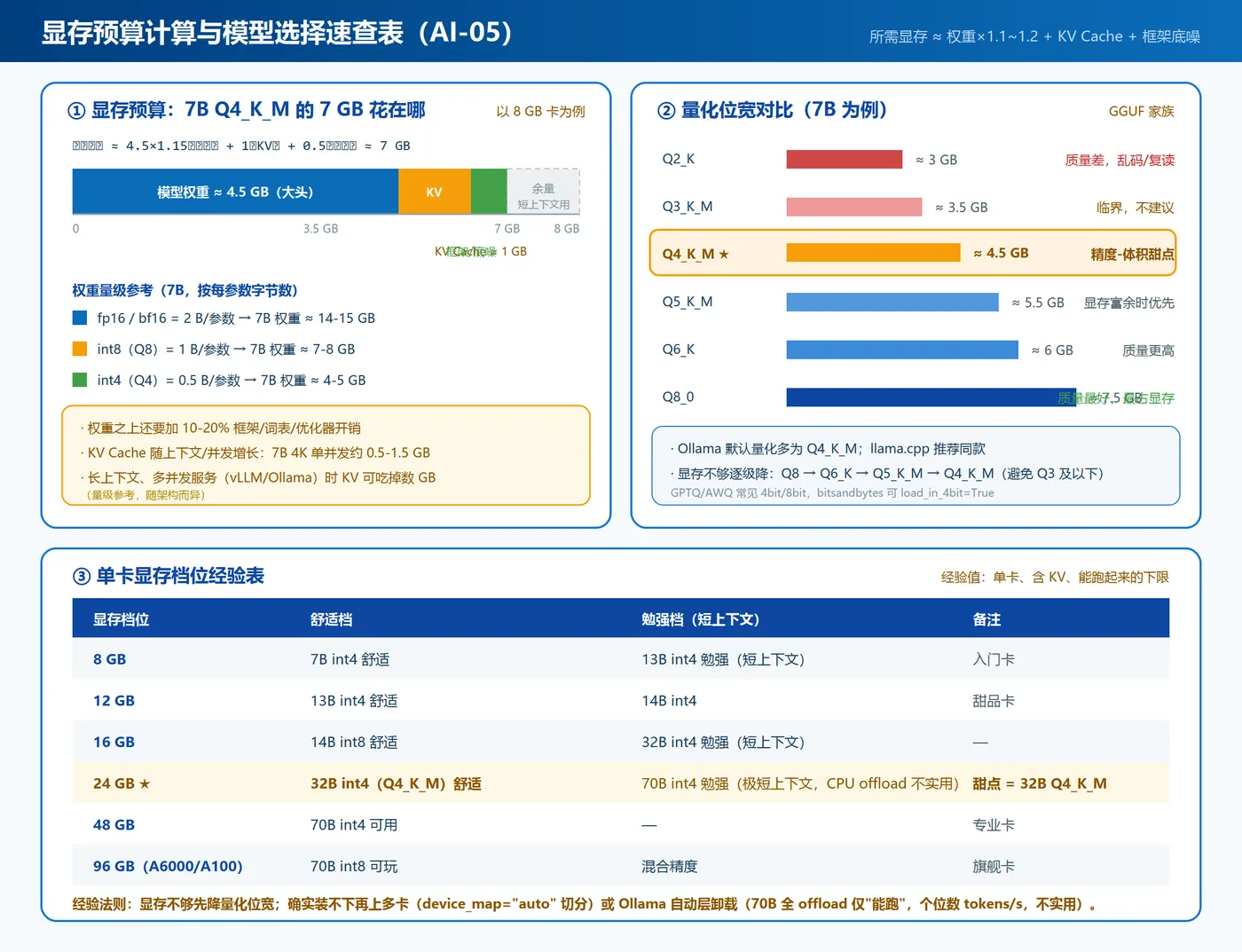Click the blue Q6_K bar

[902, 350]
